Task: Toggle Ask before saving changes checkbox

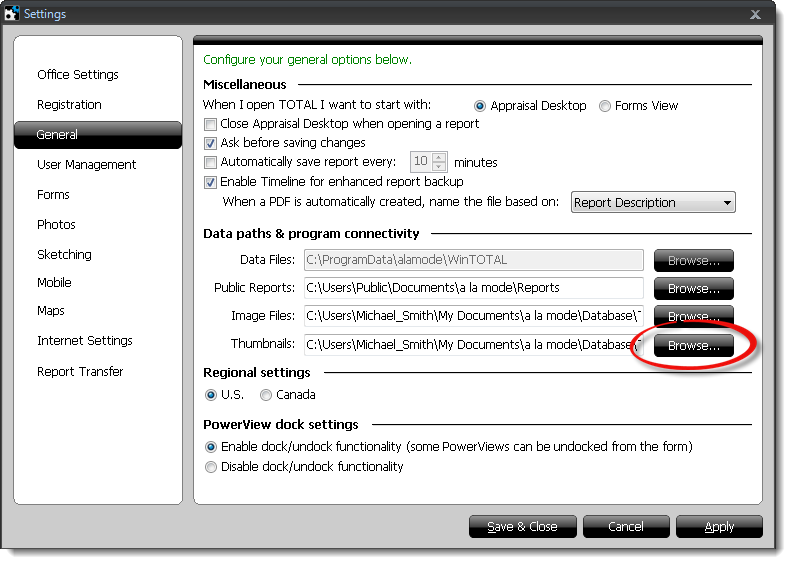Action: click(210, 143)
